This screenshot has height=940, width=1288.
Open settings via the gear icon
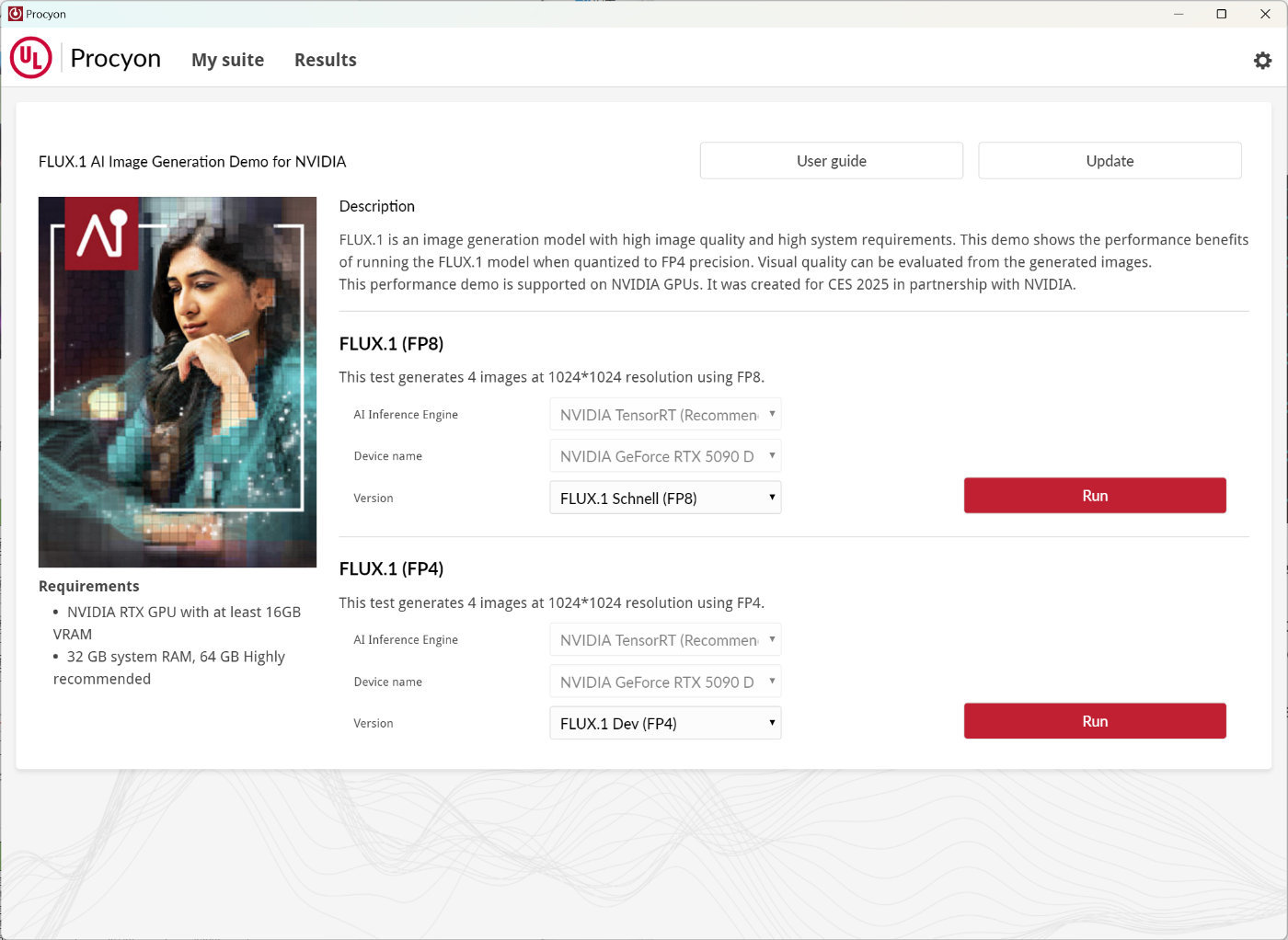coord(1262,60)
